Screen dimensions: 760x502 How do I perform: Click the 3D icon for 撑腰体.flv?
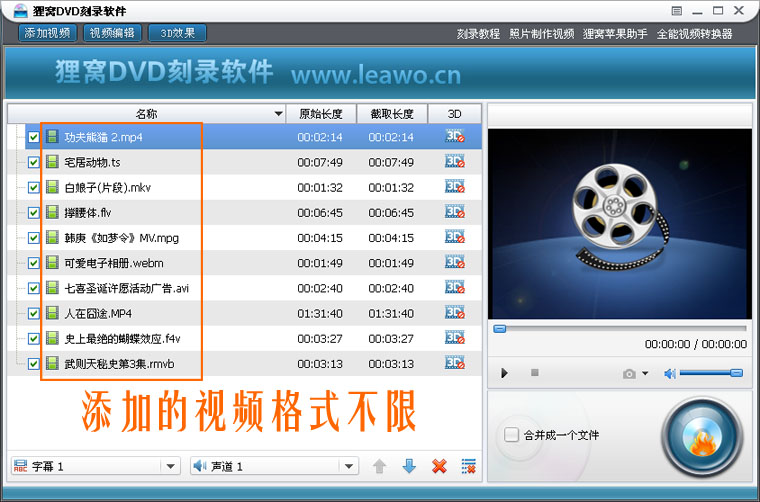[455, 212]
